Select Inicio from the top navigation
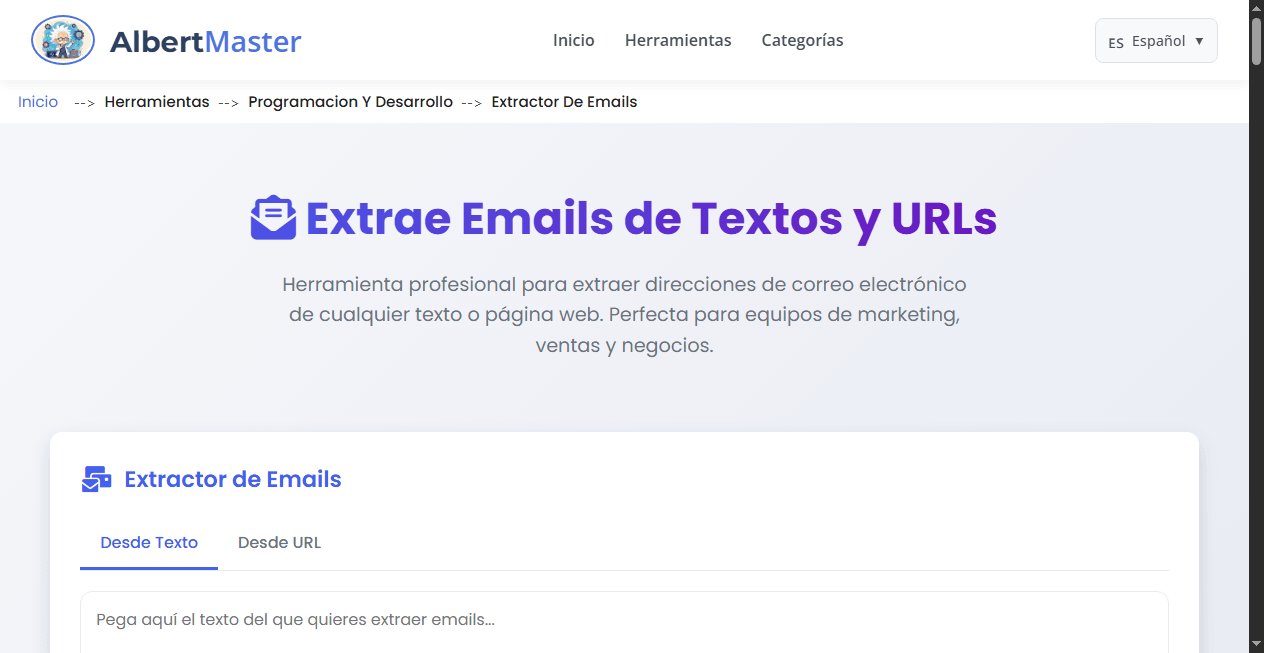1264x653 pixels. coord(573,40)
